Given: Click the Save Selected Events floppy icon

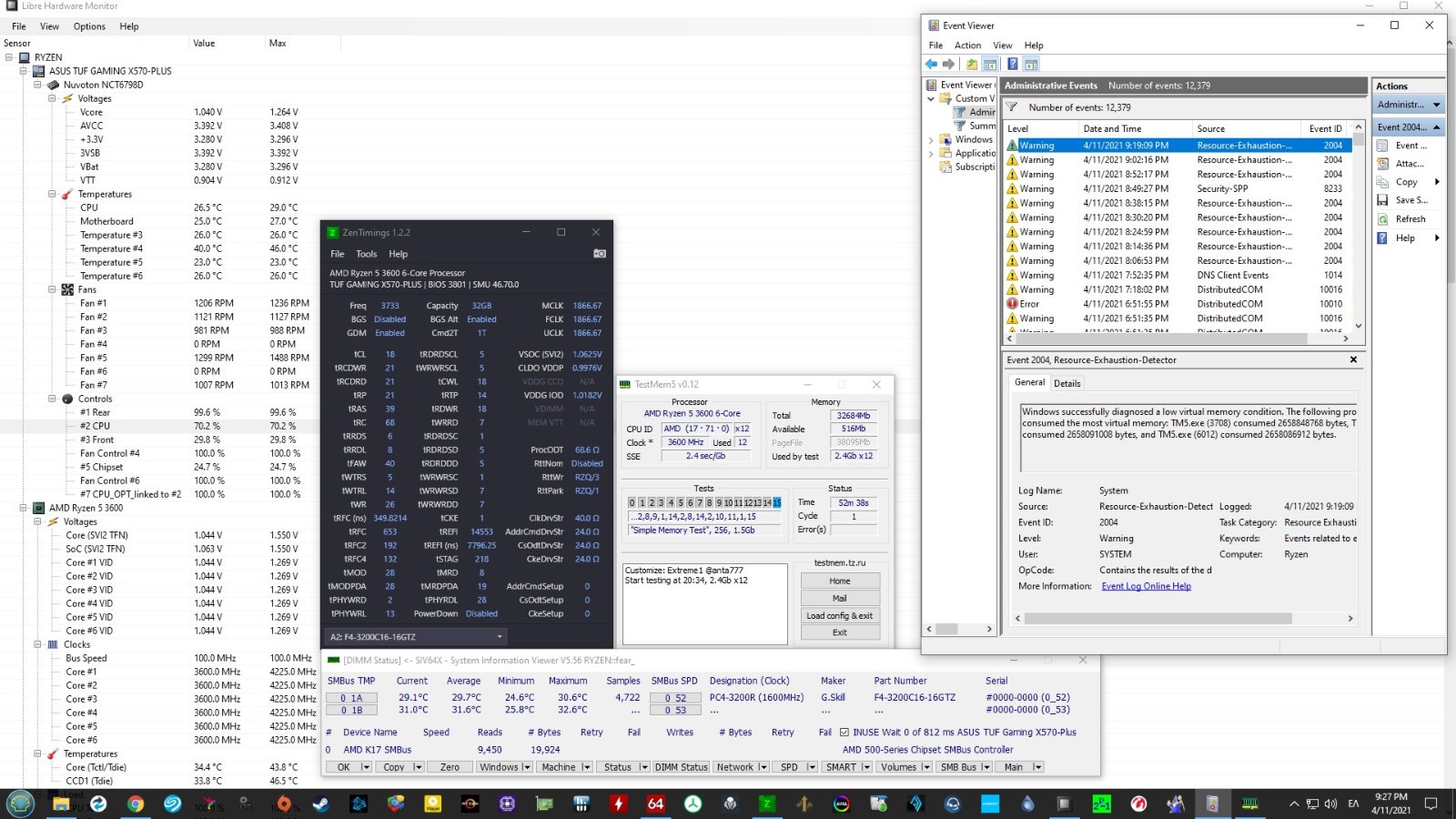Looking at the screenshot, I should click(x=1382, y=200).
